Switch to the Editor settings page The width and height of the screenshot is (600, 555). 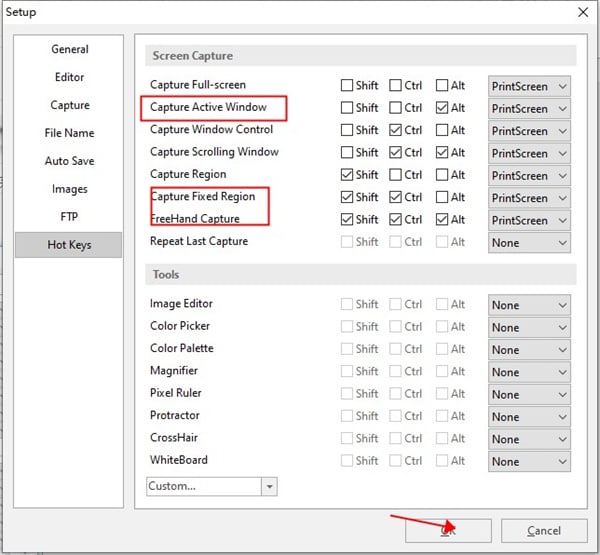pos(69,77)
